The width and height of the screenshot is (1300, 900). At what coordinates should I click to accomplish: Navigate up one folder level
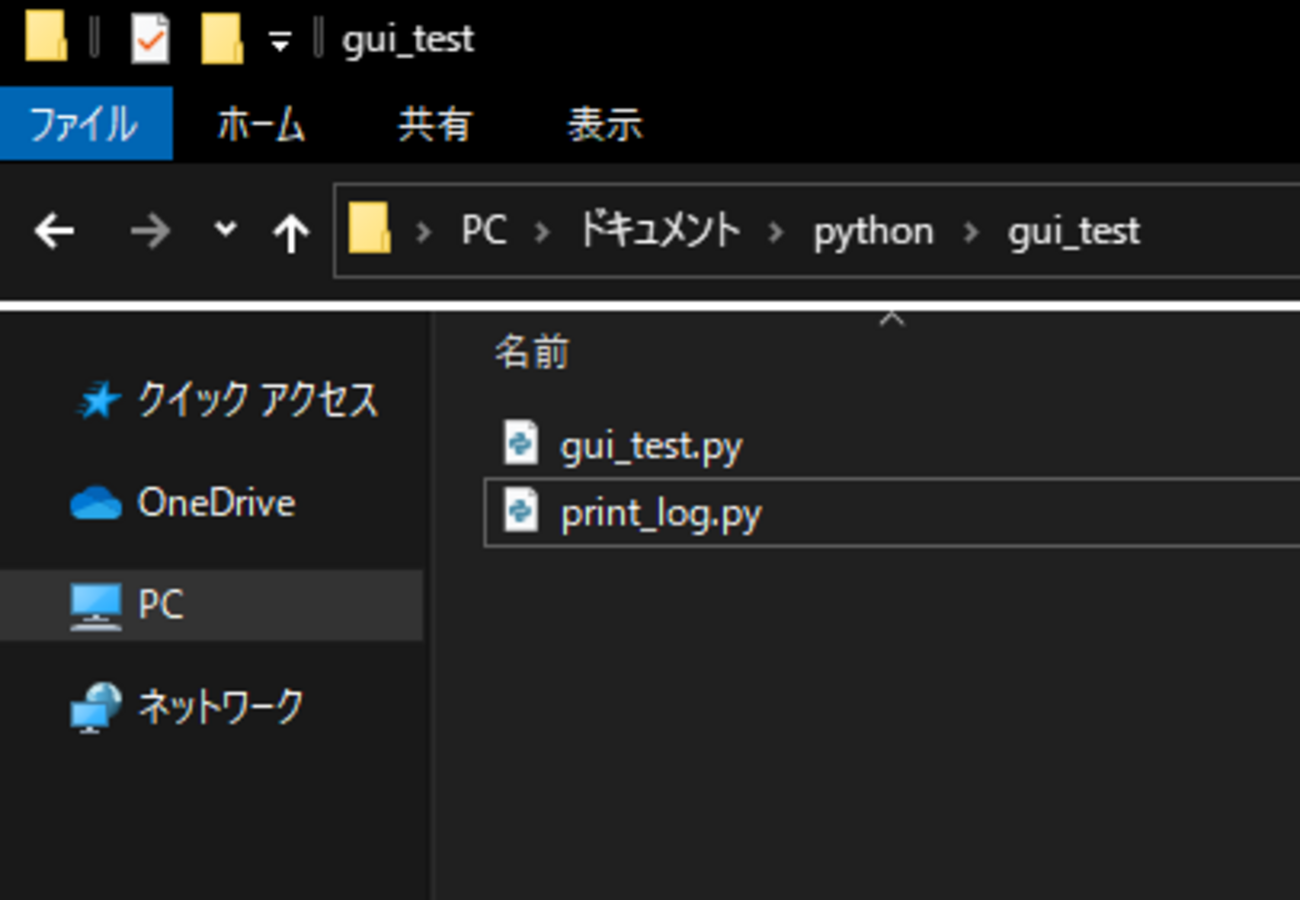[290, 232]
